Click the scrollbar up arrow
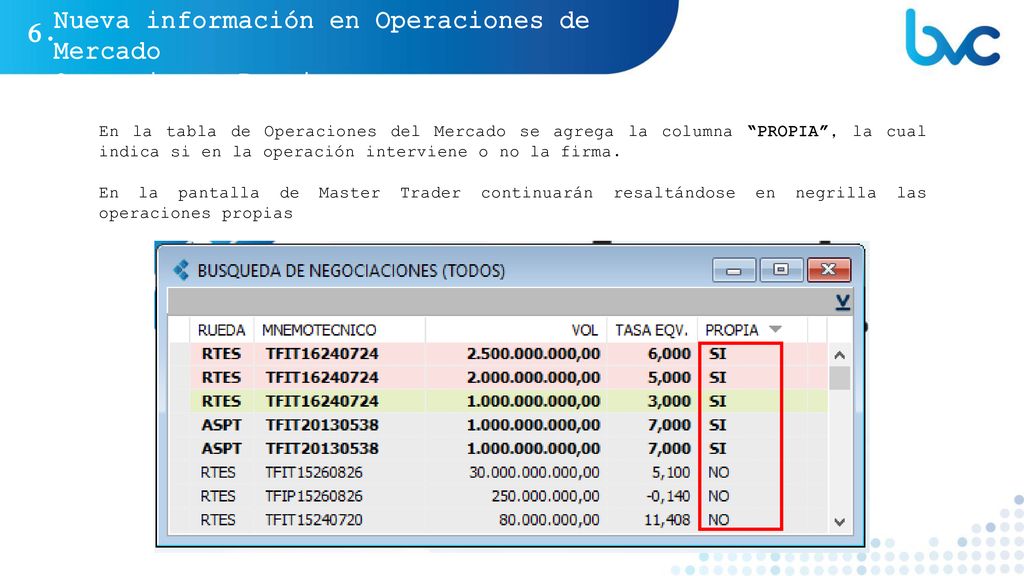The image size is (1024, 576). pyautogui.click(x=840, y=355)
